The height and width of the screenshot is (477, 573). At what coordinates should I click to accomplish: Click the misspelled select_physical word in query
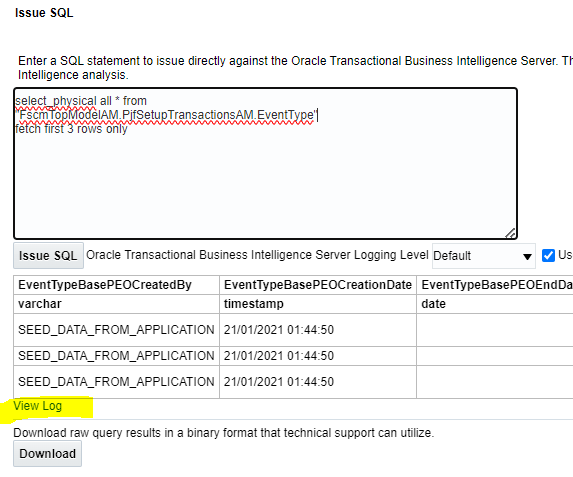56,101
